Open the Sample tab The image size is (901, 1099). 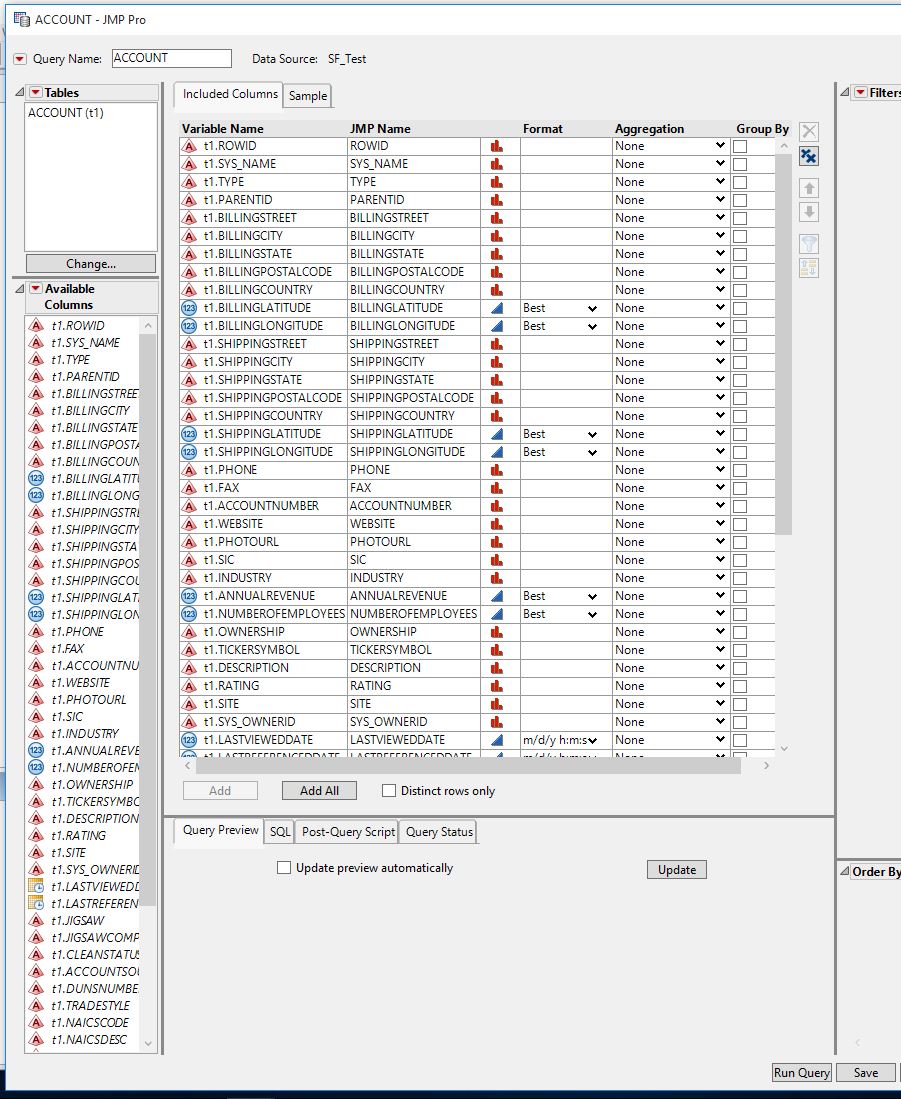point(308,96)
